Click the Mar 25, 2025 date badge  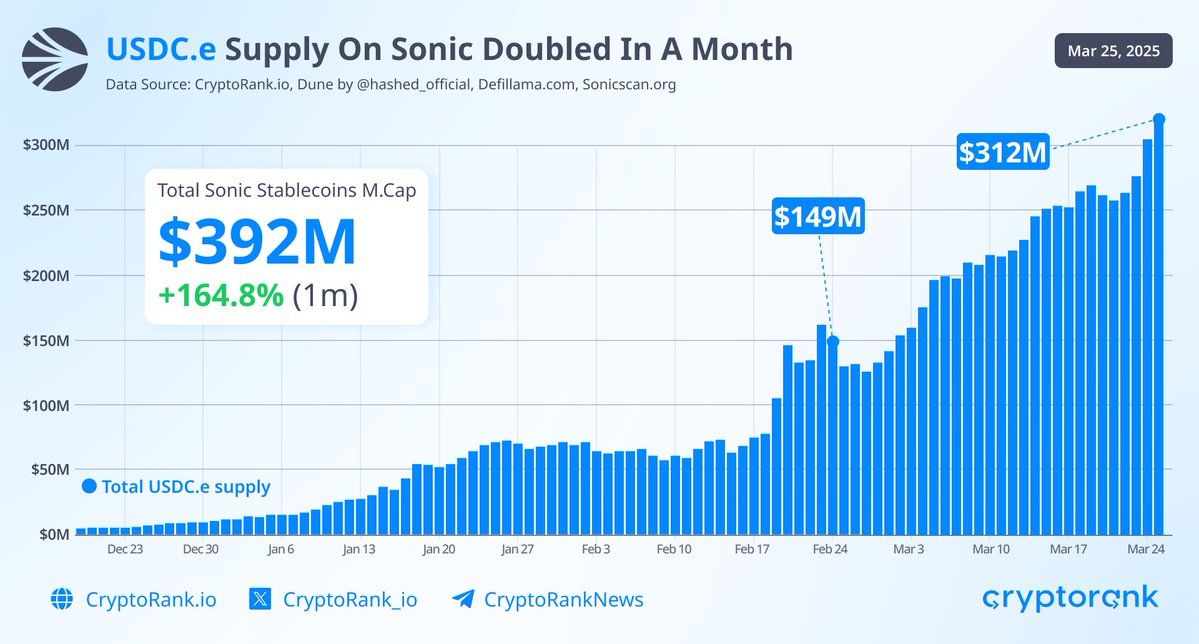pyautogui.click(x=1113, y=50)
